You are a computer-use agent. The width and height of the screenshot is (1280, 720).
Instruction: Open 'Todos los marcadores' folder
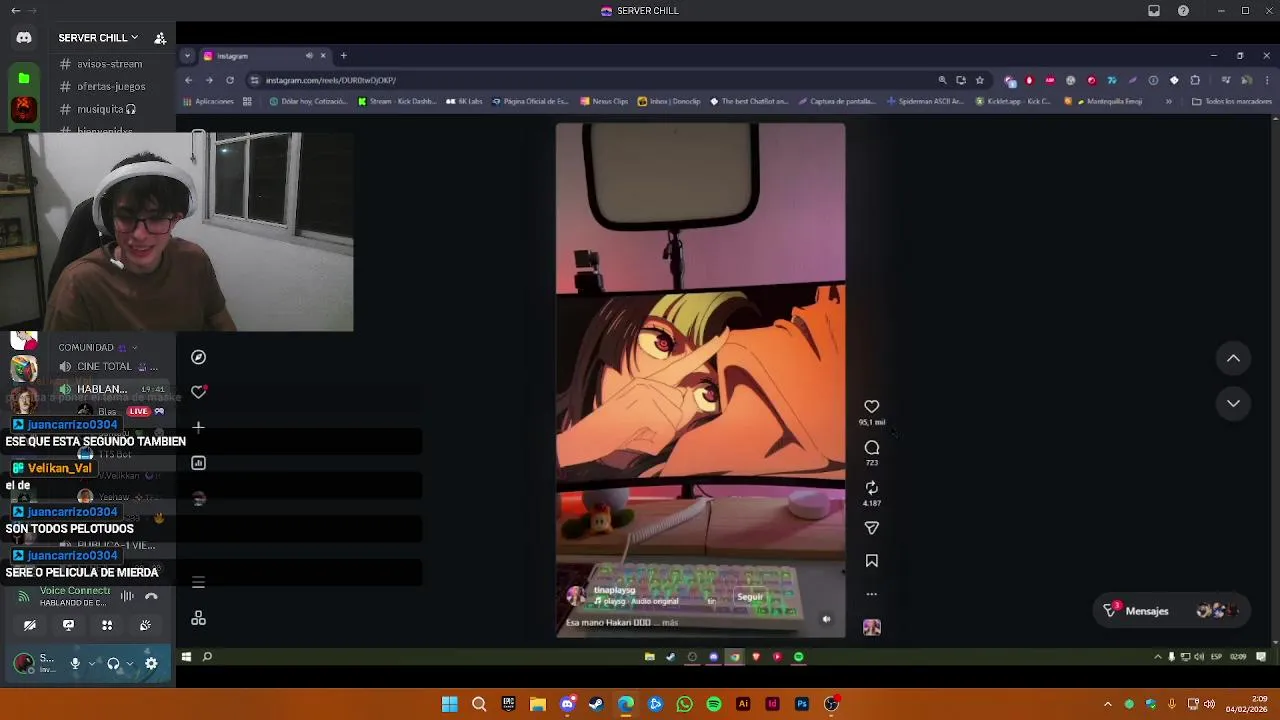pos(1232,101)
